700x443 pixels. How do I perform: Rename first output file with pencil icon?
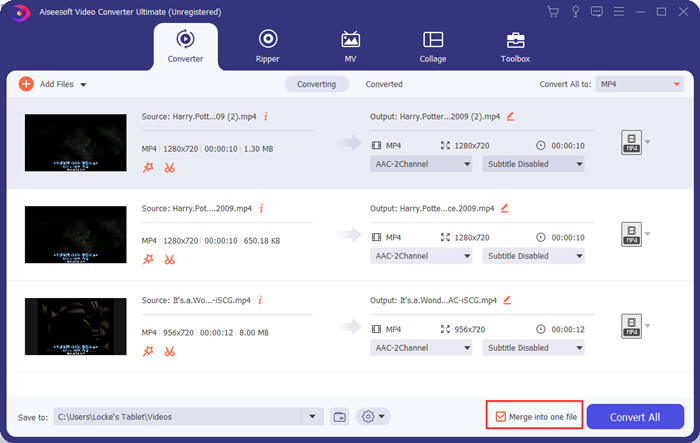click(510, 116)
